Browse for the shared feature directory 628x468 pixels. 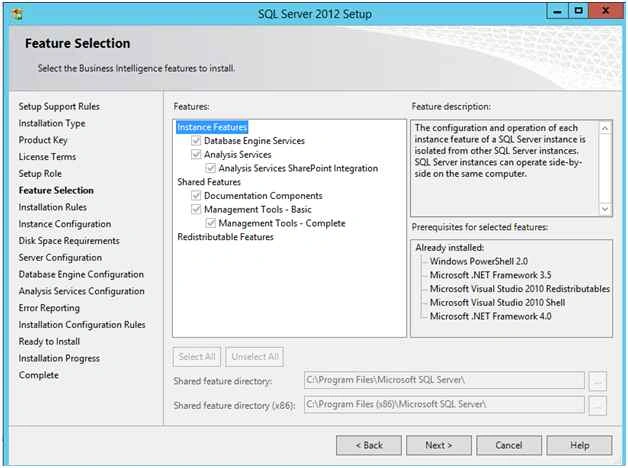point(598,381)
